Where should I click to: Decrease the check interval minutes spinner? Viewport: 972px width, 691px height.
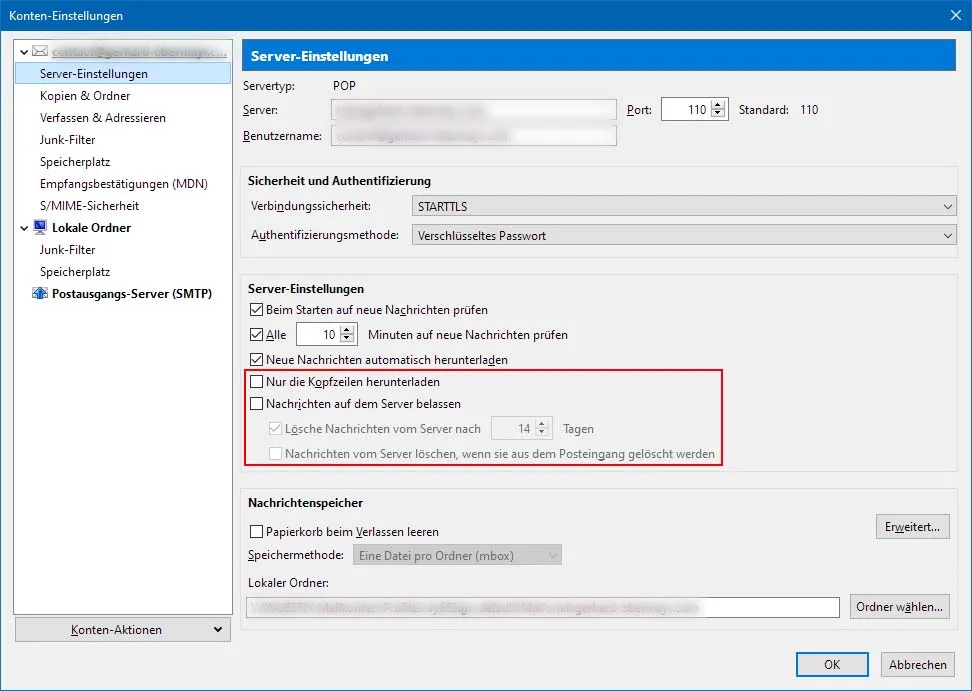[x=347, y=339]
